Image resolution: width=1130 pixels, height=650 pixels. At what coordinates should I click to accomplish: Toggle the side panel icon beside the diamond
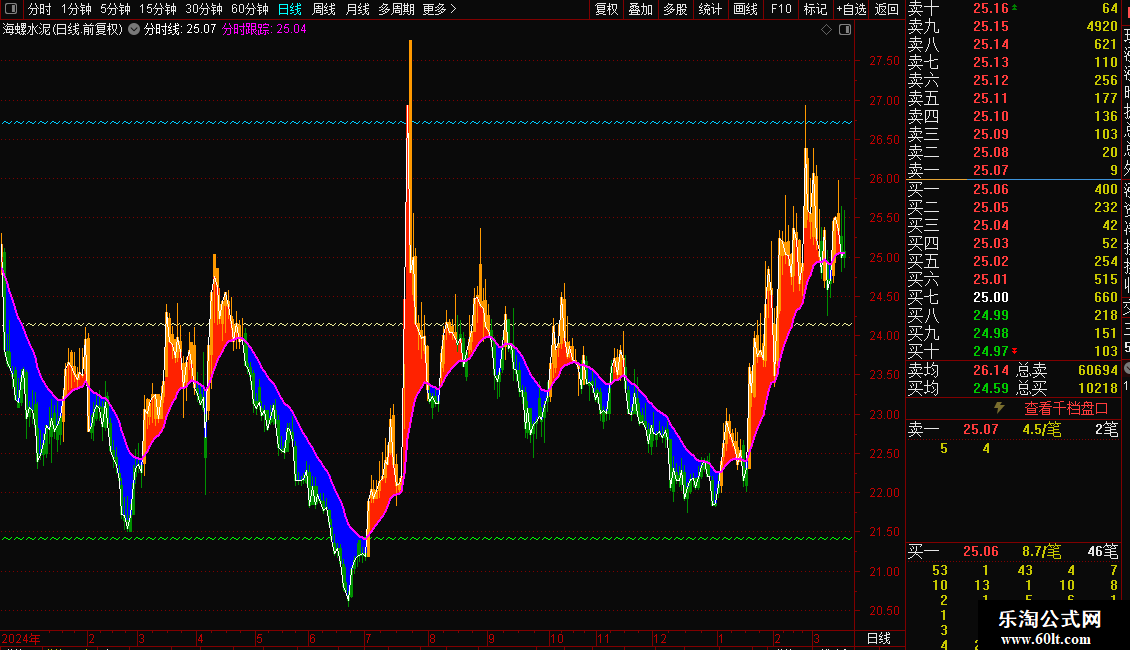(845, 30)
